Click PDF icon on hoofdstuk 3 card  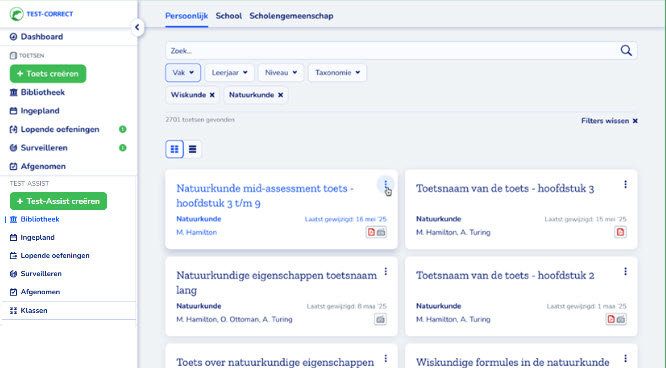pos(621,232)
